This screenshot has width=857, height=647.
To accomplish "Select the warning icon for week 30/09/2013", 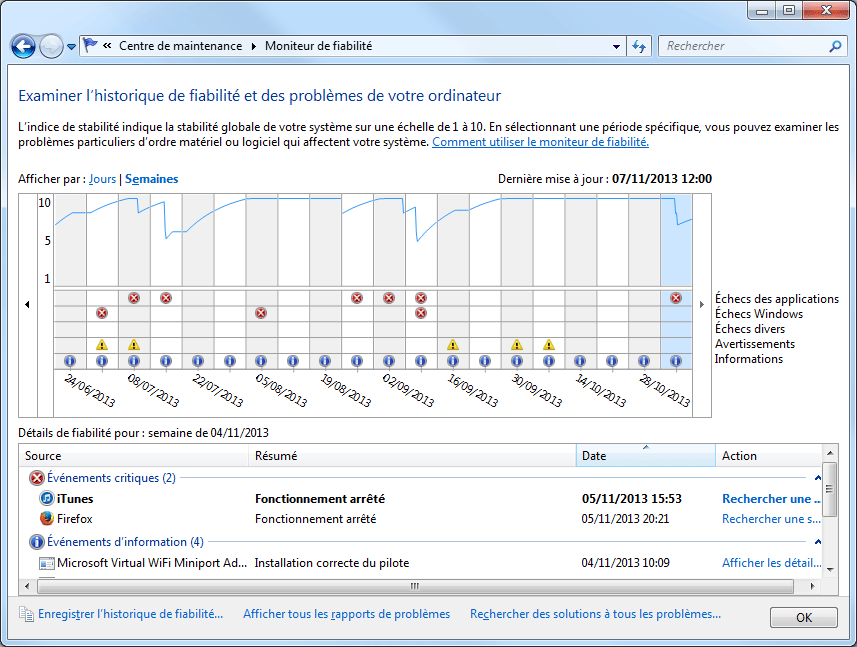I will (516, 345).
